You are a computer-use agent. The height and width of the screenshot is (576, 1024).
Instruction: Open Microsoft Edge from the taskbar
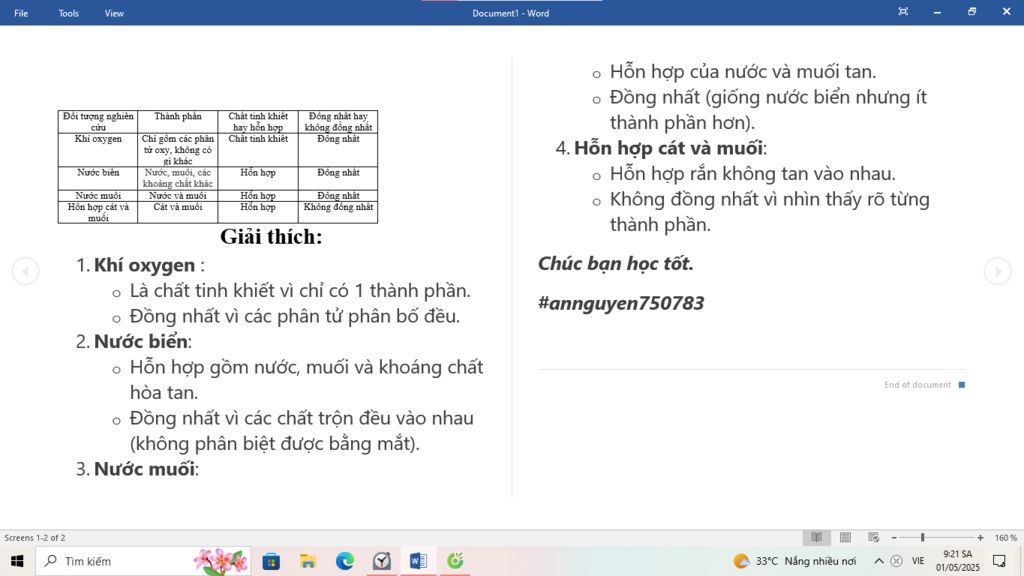pos(345,561)
